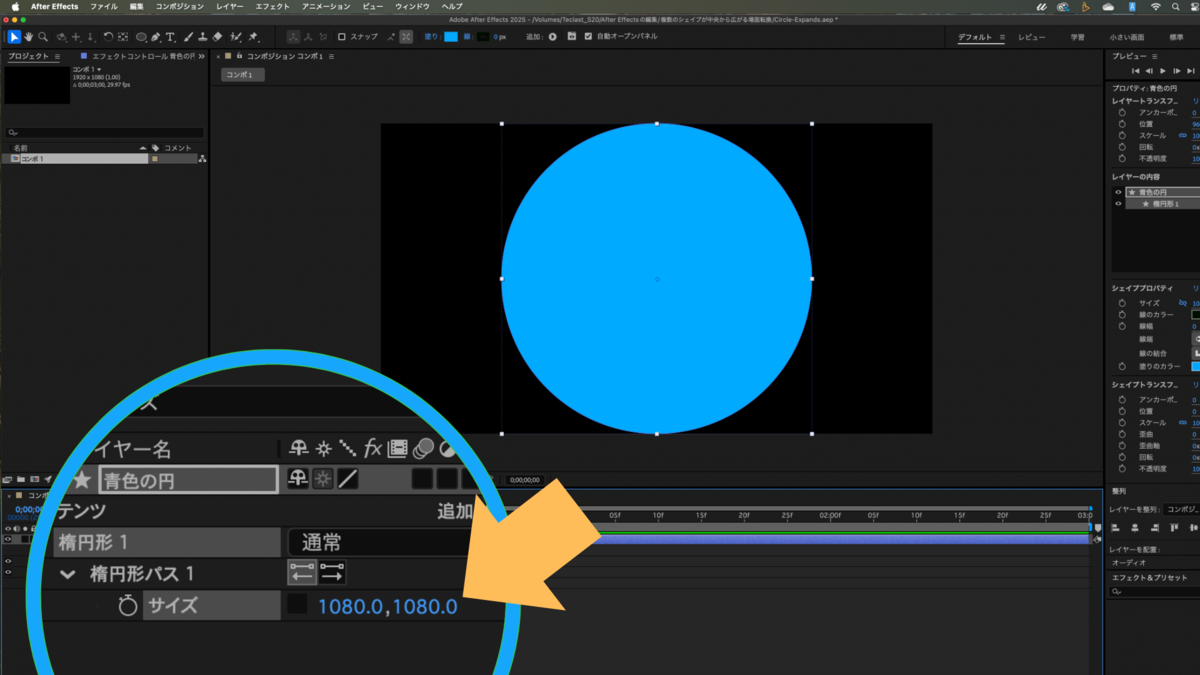
Task: Open the プレビュー panel menu
Action: [x=1155, y=57]
